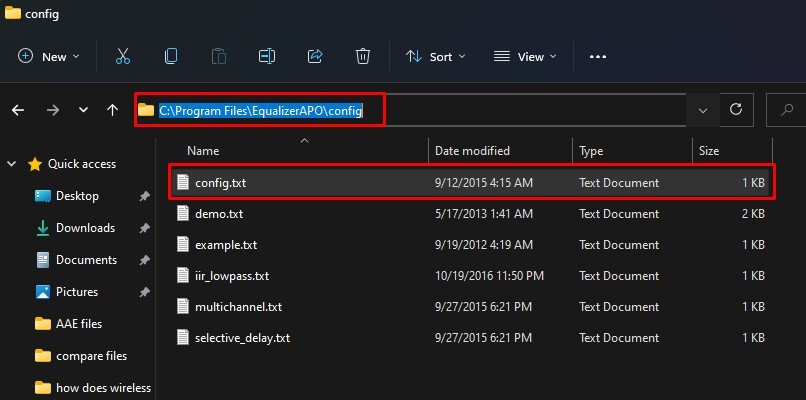Open Quick access in sidebar
Image resolution: width=806 pixels, height=400 pixels.
(72, 164)
